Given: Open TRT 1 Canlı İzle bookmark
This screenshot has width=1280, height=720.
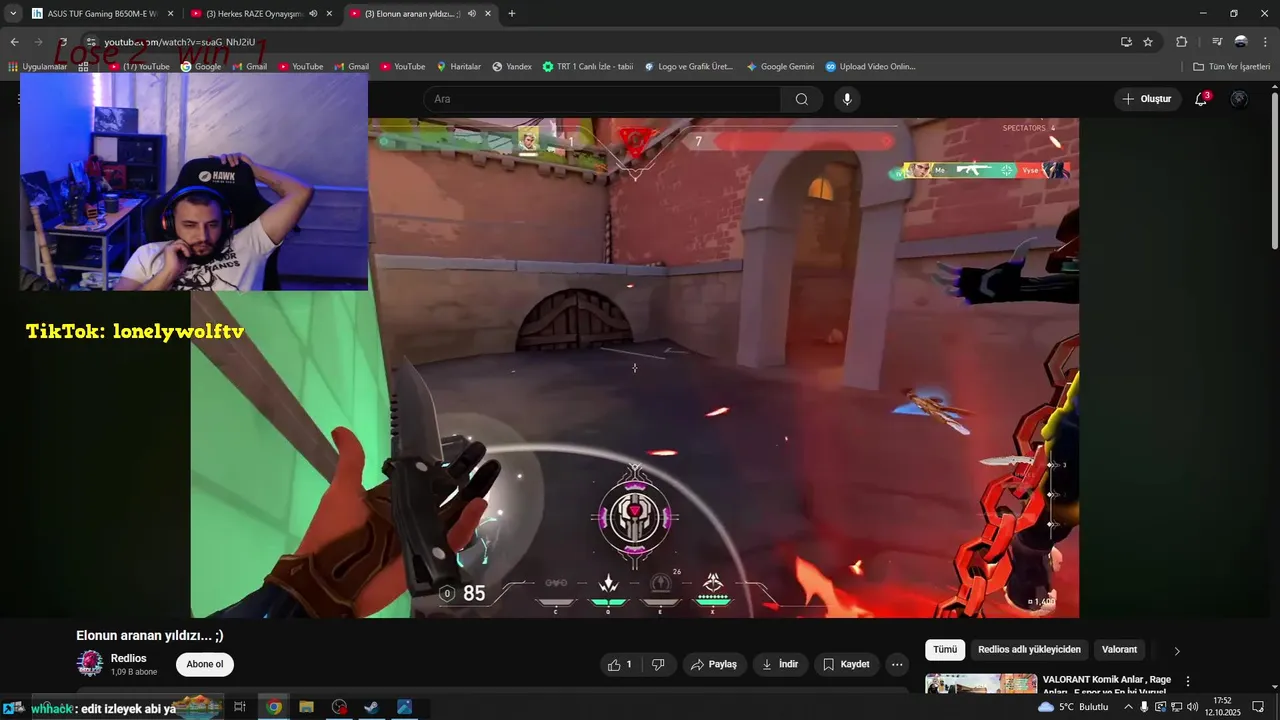Looking at the screenshot, I should pyautogui.click(x=588, y=67).
